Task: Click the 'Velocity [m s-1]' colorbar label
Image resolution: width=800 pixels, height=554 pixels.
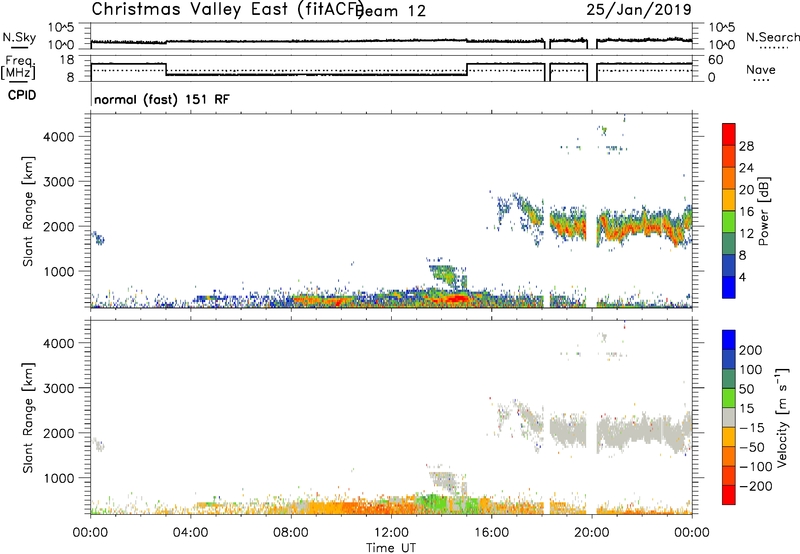Action: click(x=782, y=417)
